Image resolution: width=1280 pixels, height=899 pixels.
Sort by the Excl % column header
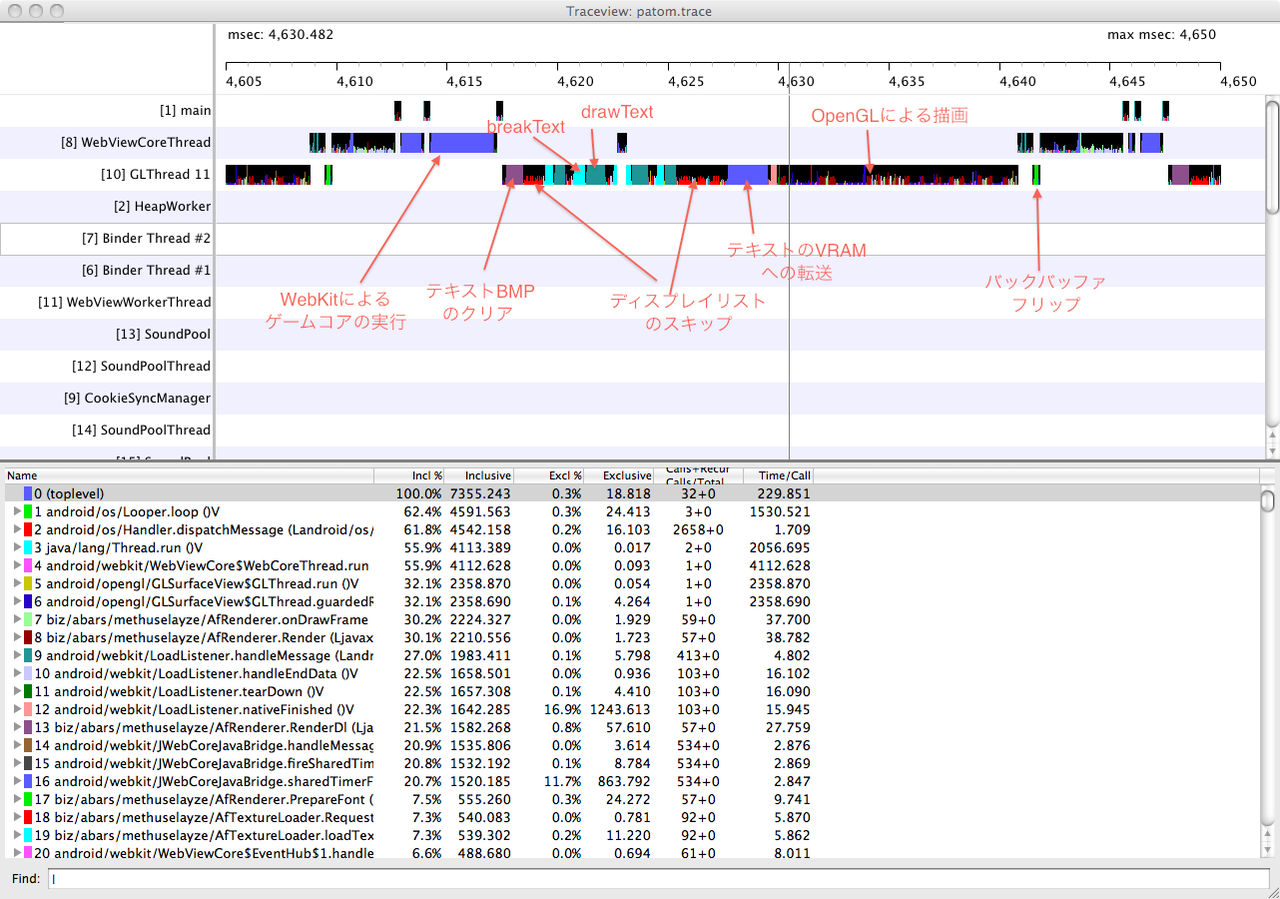(x=550, y=475)
